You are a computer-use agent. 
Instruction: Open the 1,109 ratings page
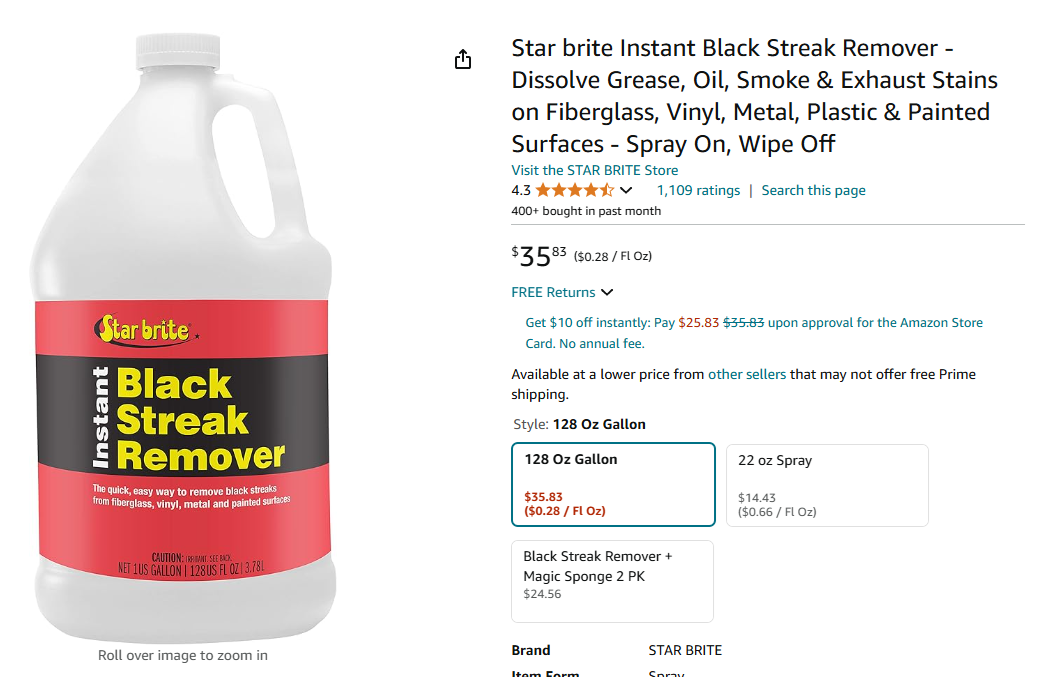[697, 190]
